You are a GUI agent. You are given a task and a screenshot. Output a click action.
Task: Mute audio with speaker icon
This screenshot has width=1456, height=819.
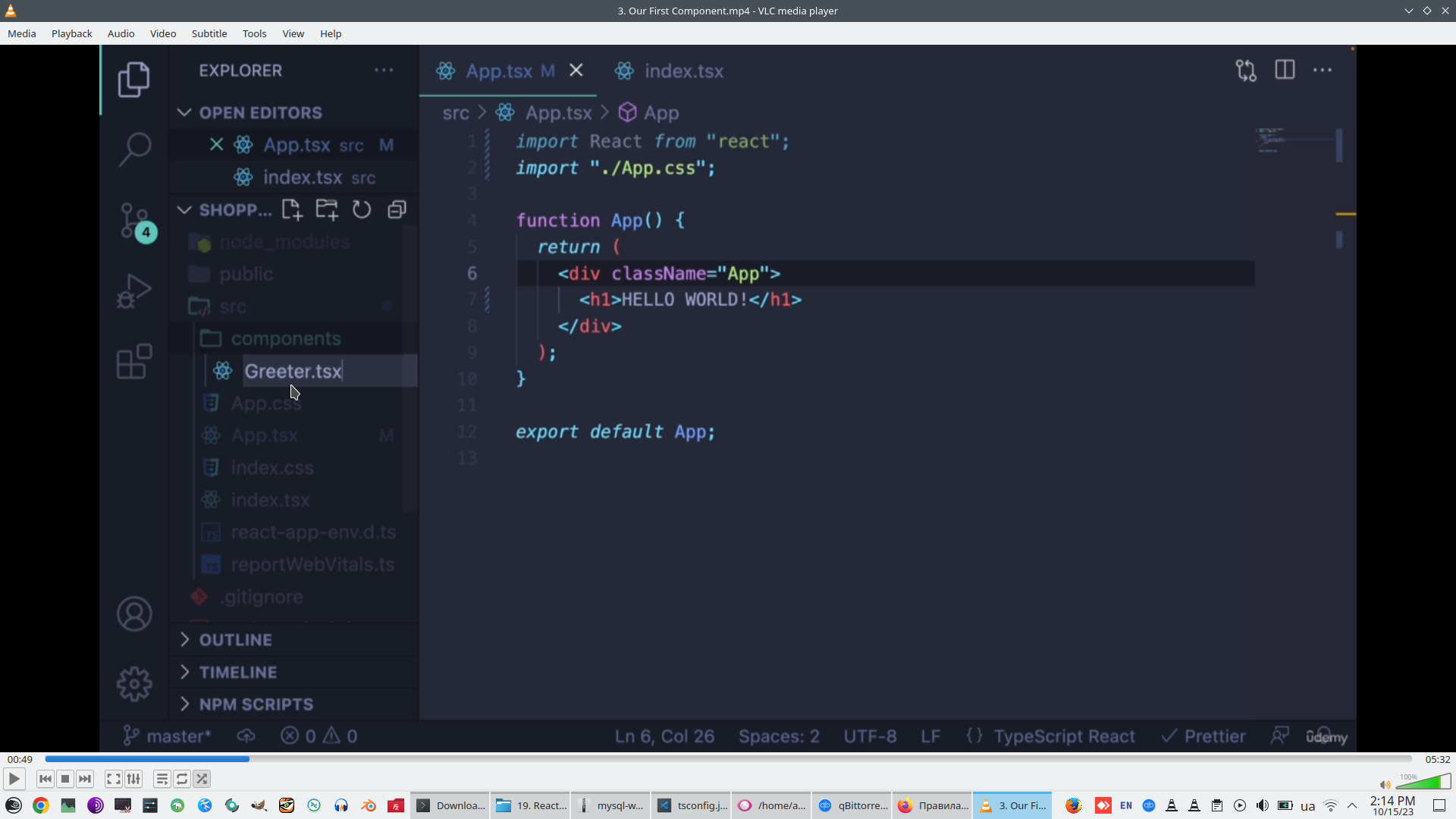tap(1385, 785)
